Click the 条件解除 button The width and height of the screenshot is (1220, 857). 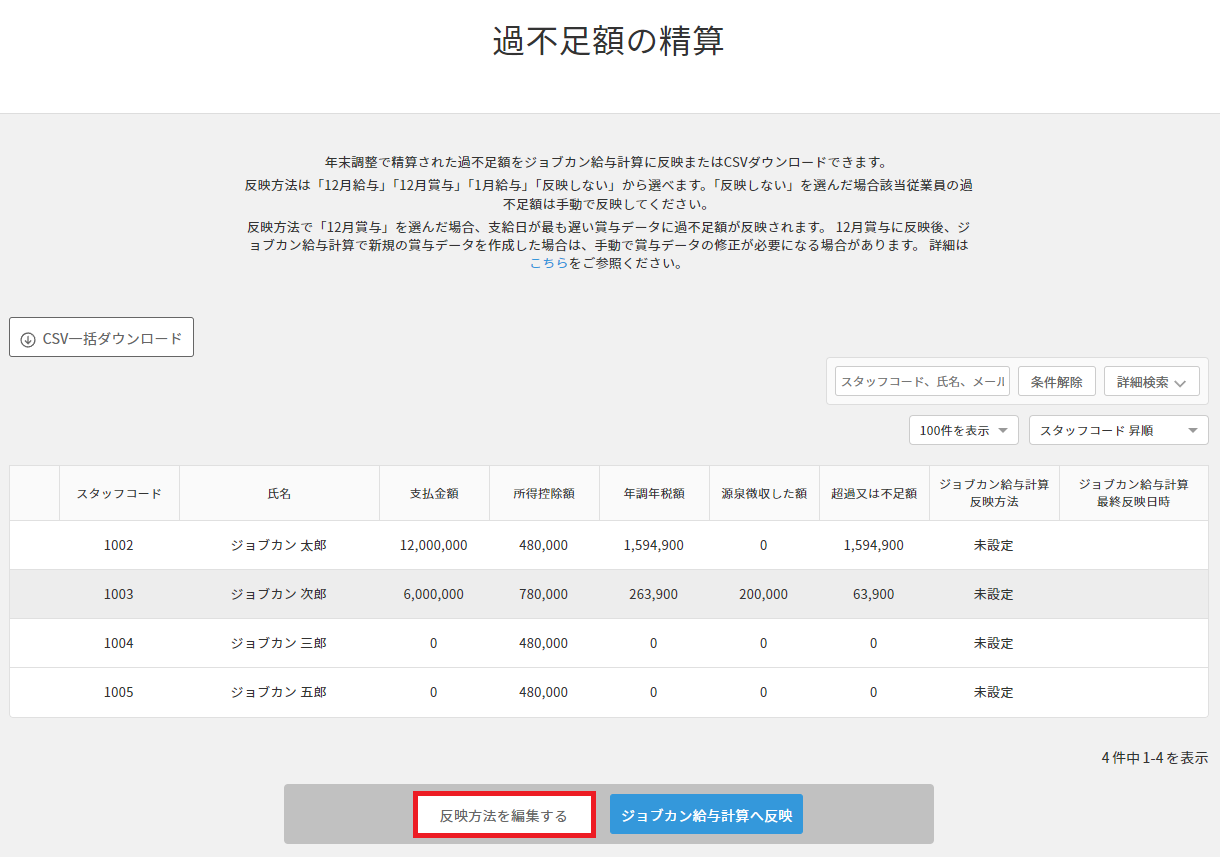point(1056,382)
